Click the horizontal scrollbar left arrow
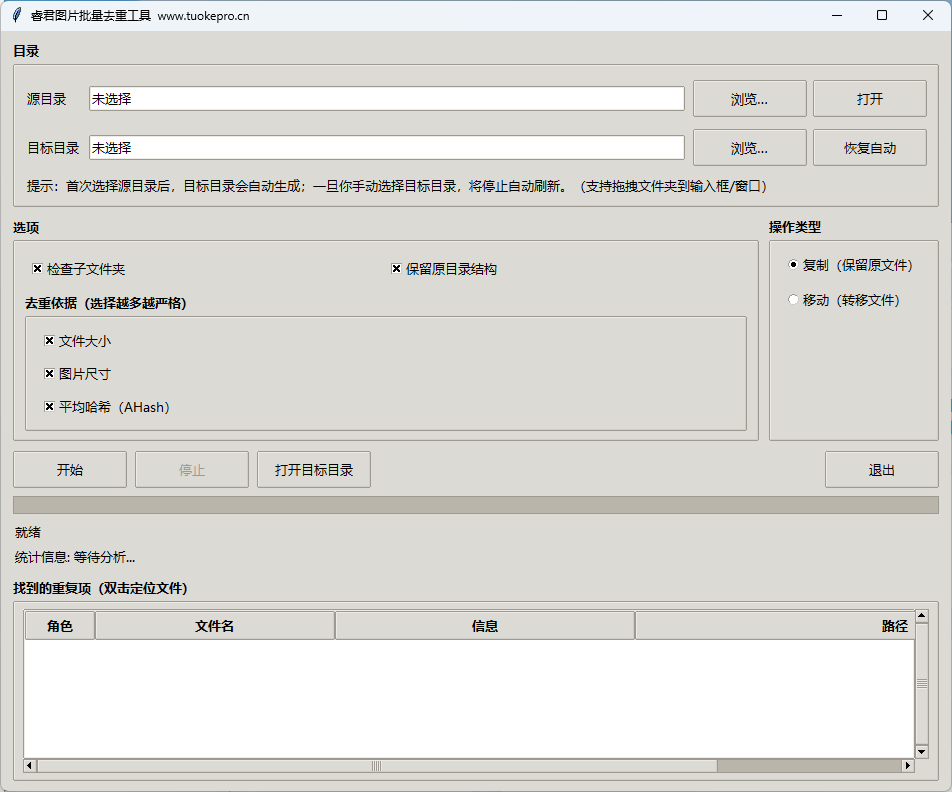Screen dimensions: 952x792 pos(30,766)
